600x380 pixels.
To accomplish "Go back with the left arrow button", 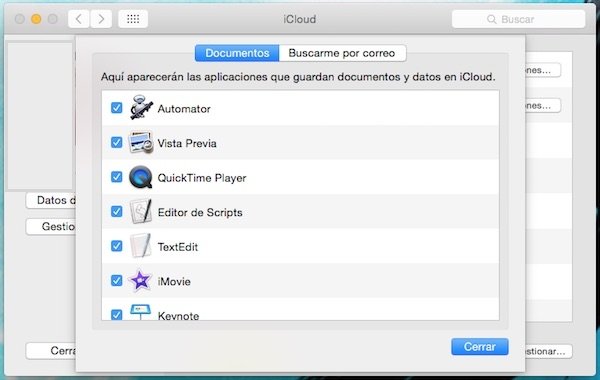I will (x=79, y=19).
